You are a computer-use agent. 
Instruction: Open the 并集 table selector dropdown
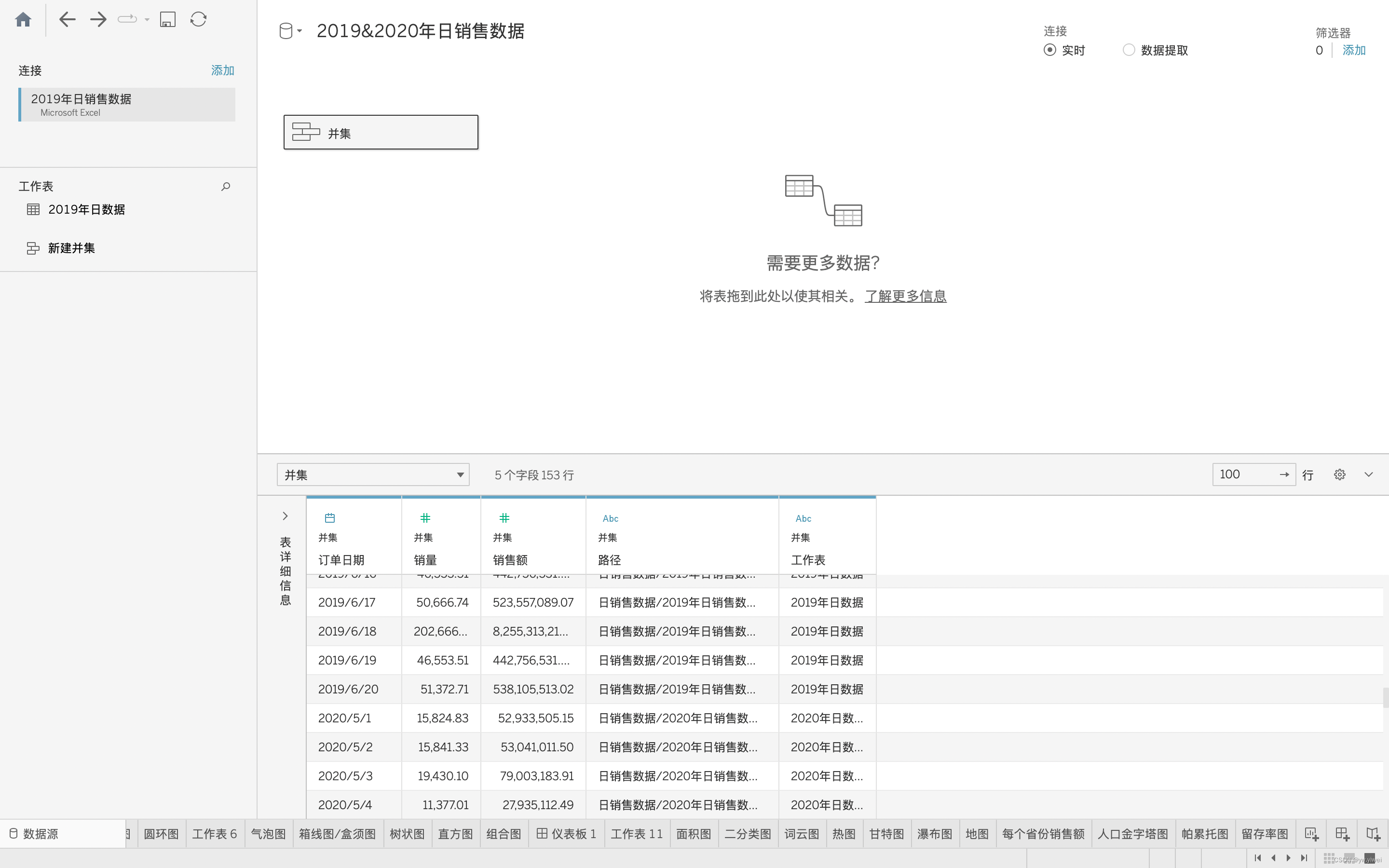373,475
